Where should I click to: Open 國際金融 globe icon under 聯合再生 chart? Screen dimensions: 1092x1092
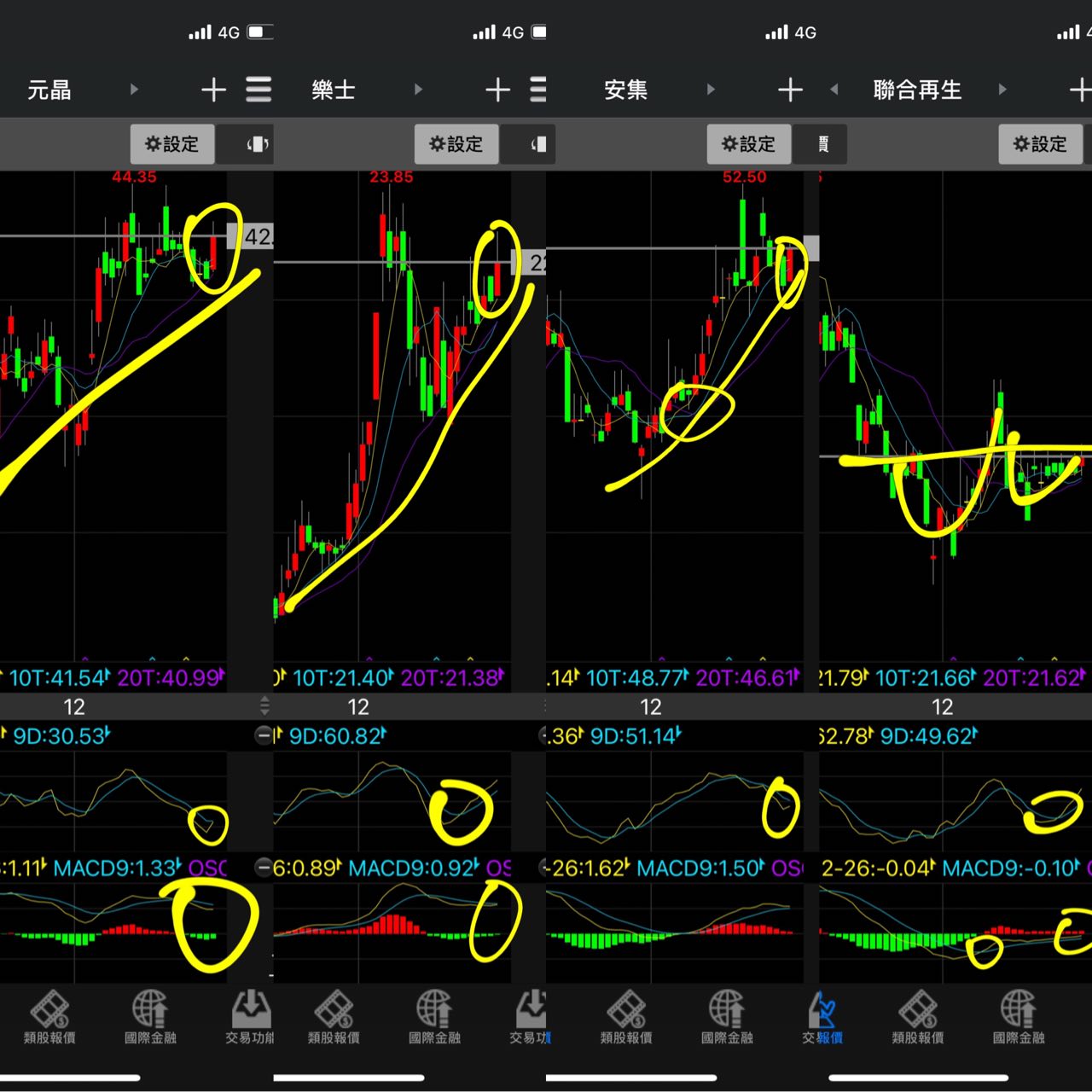point(1019,1015)
